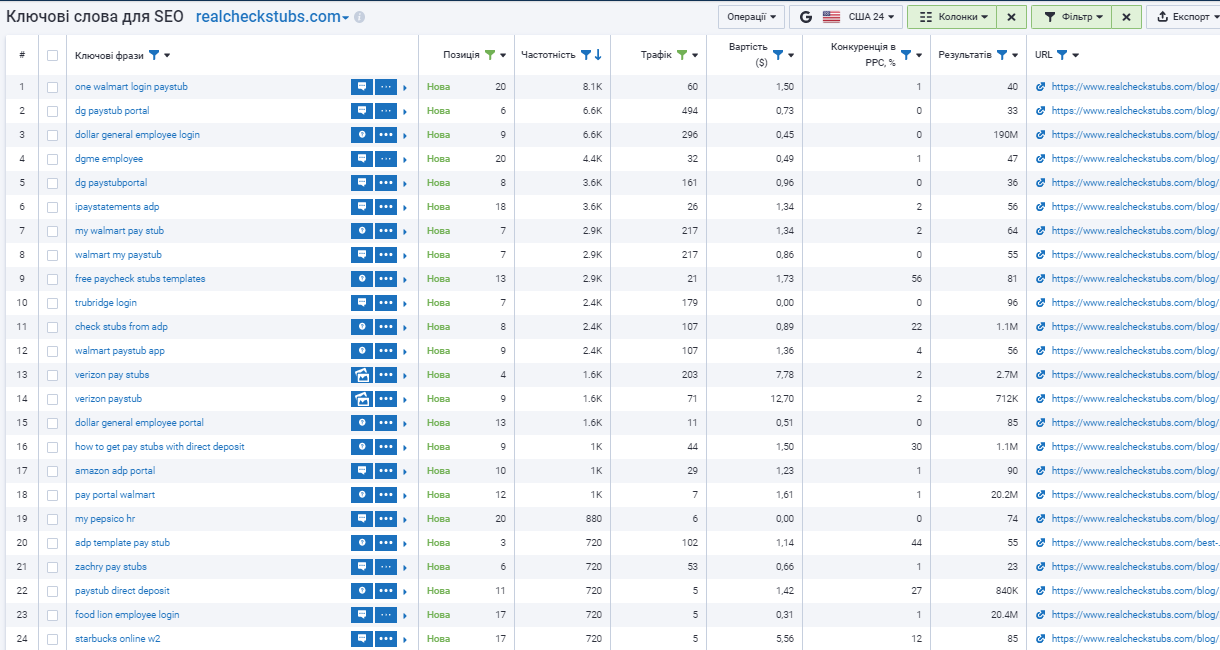Click the chat icon for one walmart login paystub

(x=362, y=87)
